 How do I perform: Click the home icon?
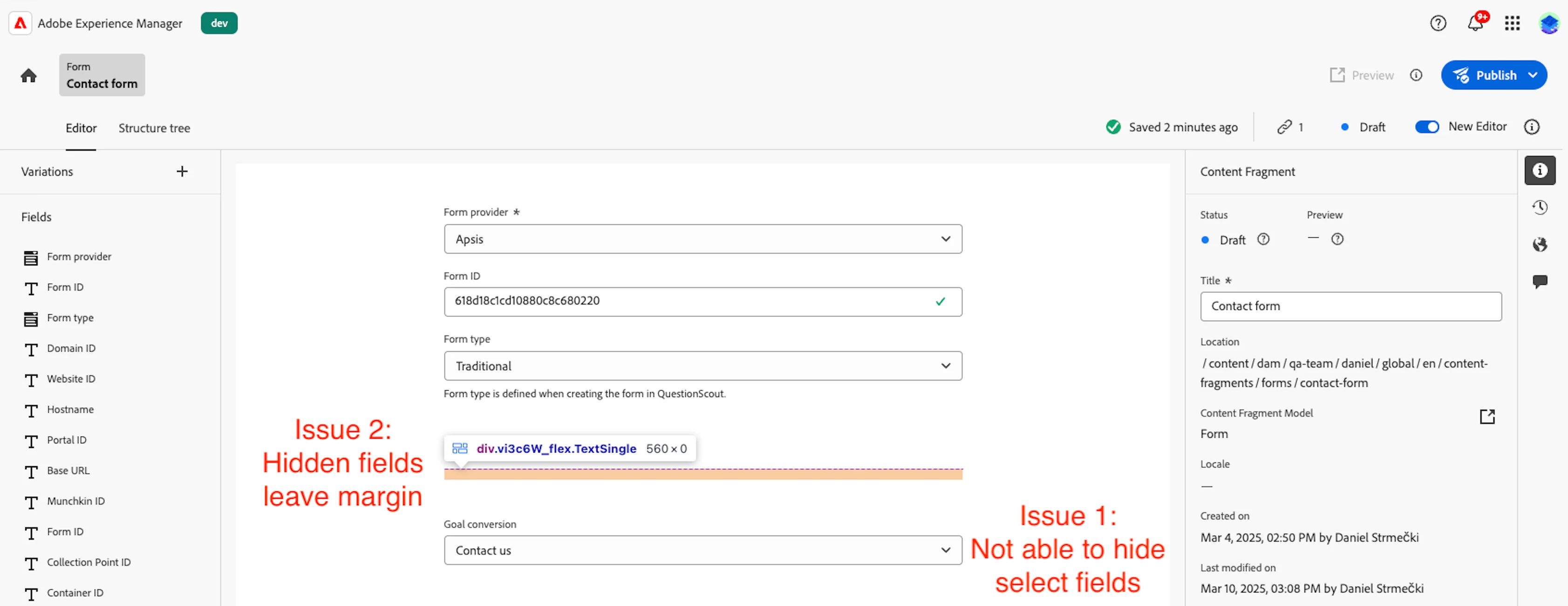[28, 76]
